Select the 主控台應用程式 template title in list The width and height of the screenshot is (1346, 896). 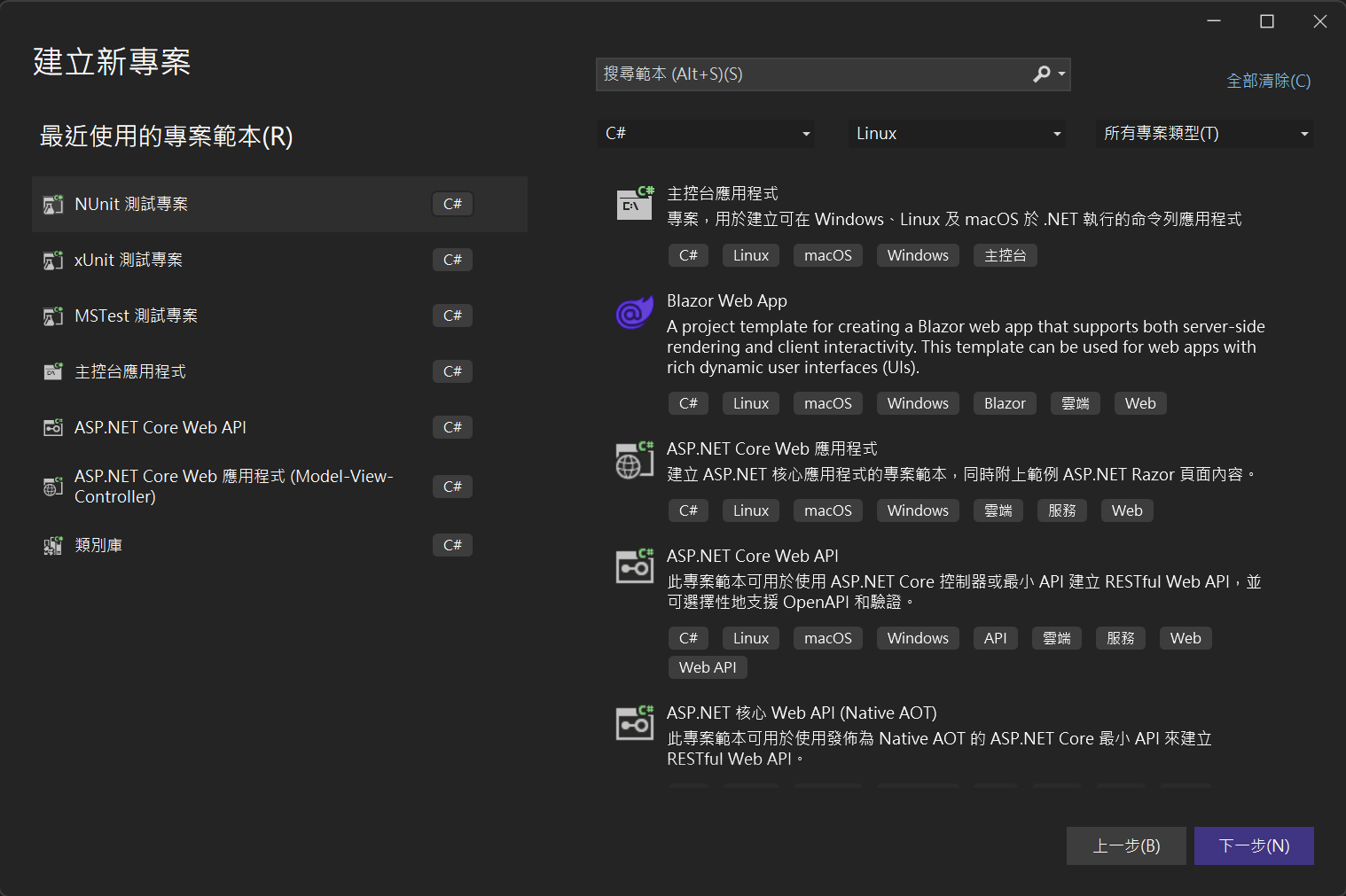pos(723,193)
